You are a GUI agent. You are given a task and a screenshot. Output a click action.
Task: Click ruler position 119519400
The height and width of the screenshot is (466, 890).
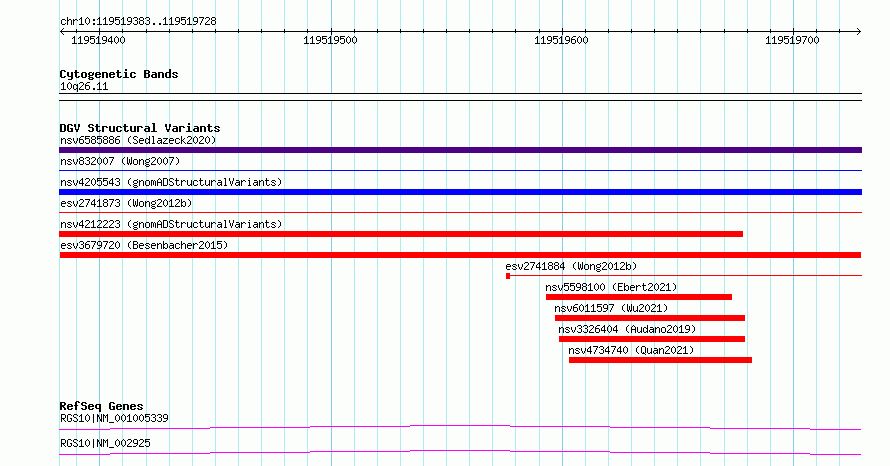(98, 40)
